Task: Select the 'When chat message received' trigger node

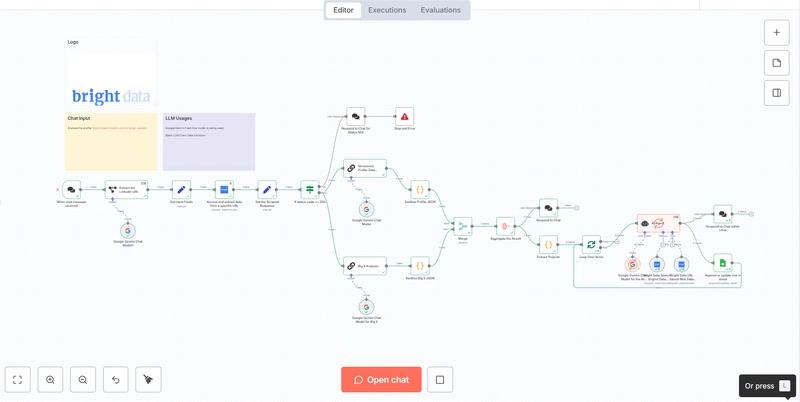Action: 71,189
